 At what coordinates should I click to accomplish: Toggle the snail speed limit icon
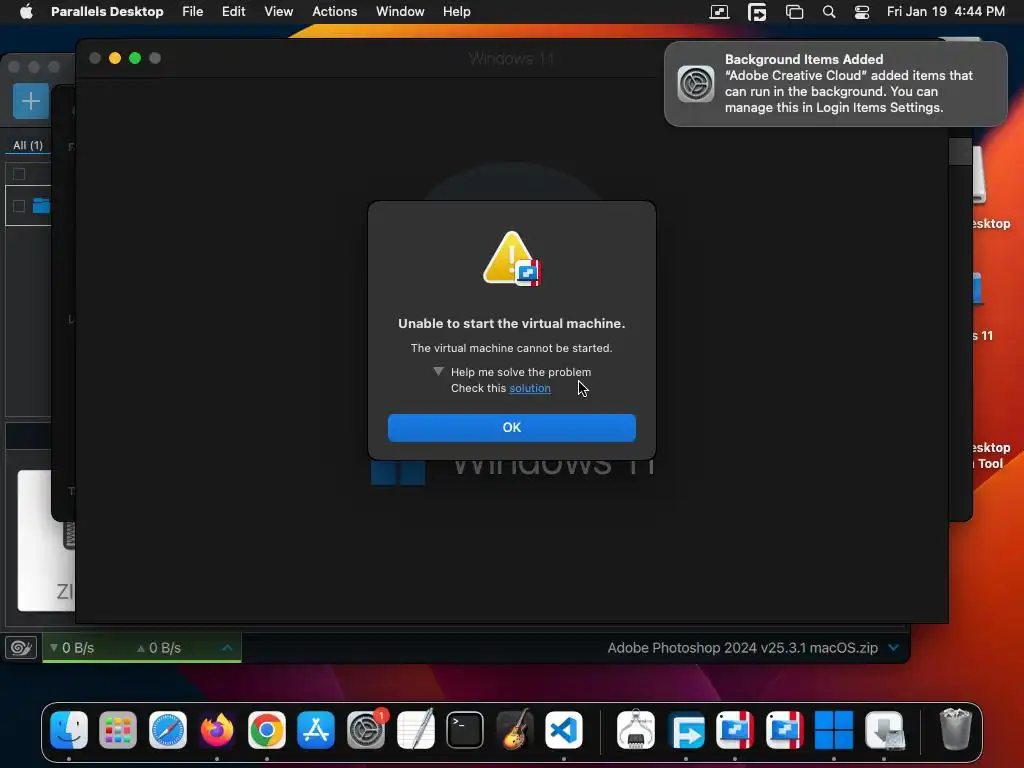21,647
